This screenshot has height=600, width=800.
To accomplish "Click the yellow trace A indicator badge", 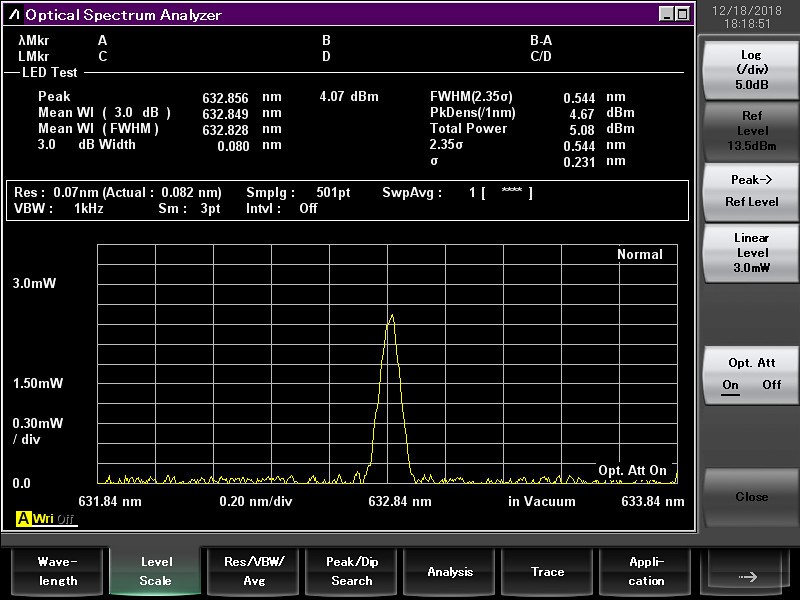I will point(23,519).
